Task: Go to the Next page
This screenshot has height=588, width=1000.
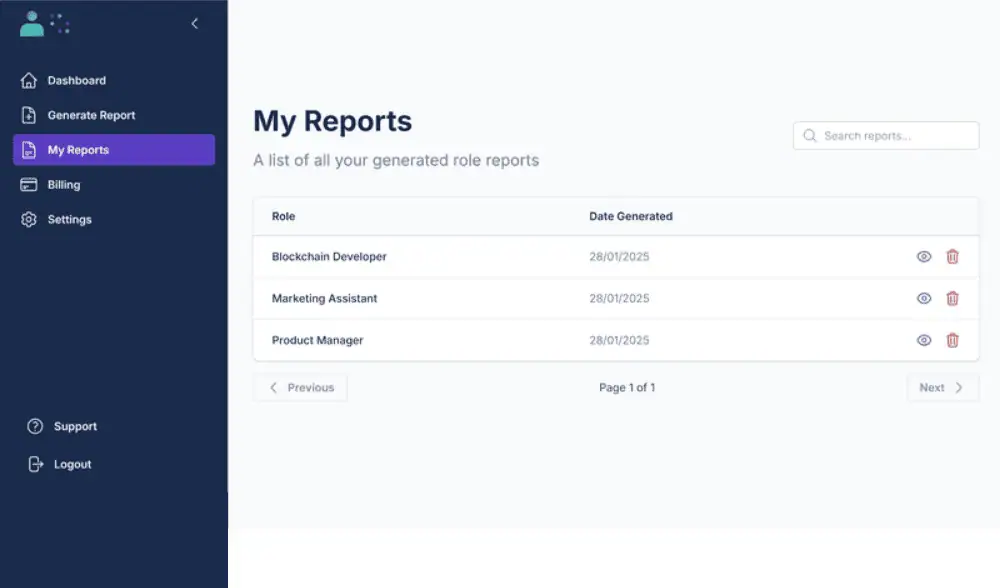Action: 942,388
